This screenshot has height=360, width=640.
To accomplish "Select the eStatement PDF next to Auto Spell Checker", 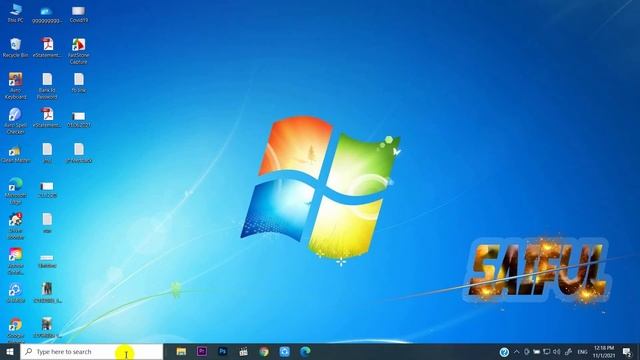I will [47, 118].
